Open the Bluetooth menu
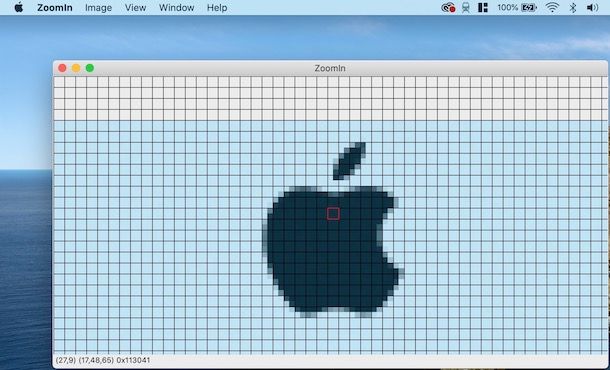610x370 pixels. (x=573, y=7)
